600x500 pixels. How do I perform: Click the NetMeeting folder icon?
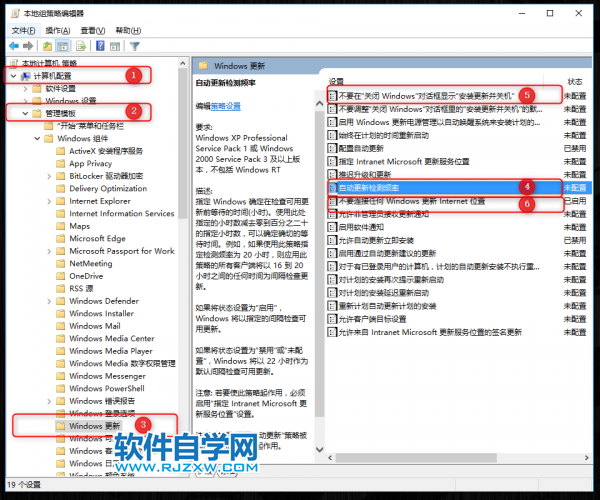60,263
